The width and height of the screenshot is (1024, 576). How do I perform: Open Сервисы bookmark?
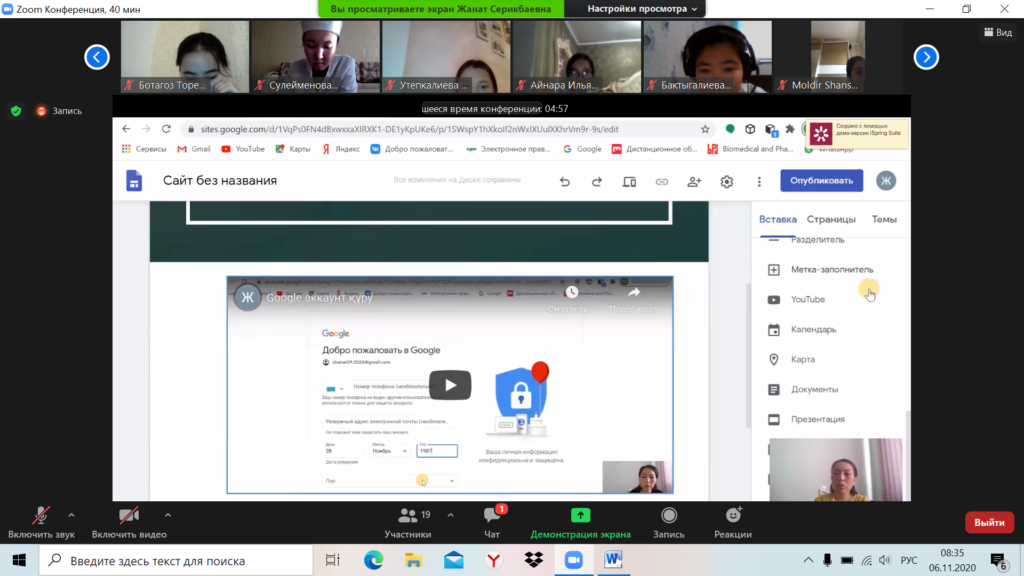(144, 149)
